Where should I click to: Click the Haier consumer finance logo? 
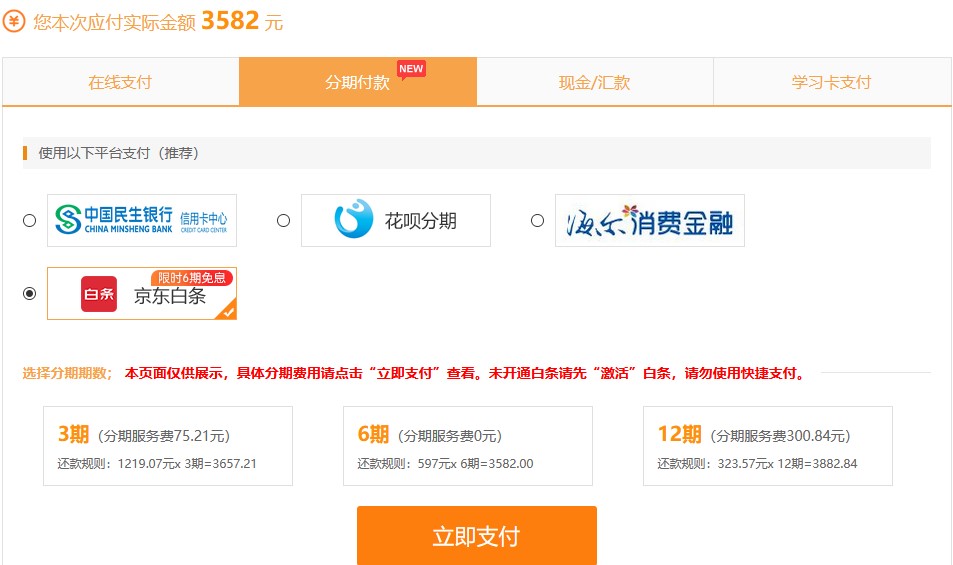coord(649,220)
